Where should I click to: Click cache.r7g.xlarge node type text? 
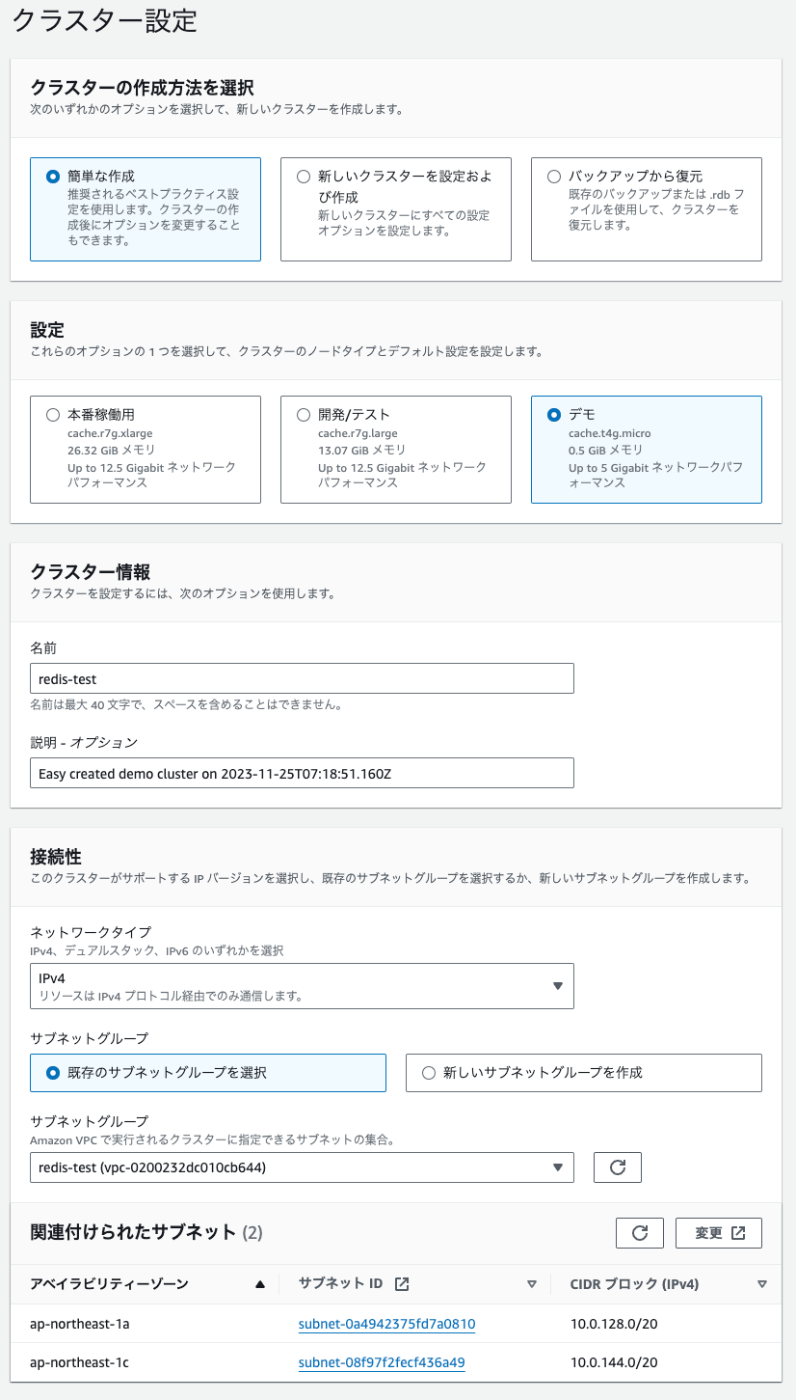tap(110, 433)
